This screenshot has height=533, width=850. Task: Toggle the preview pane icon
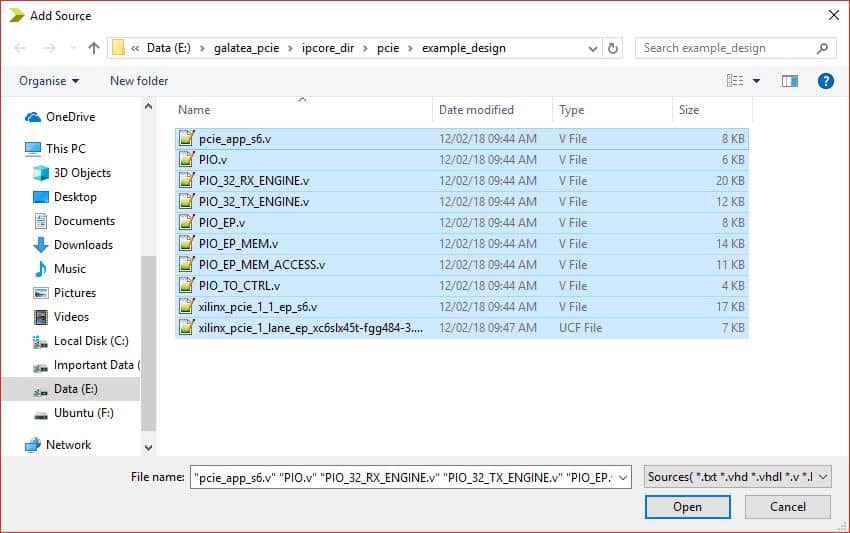click(x=790, y=81)
